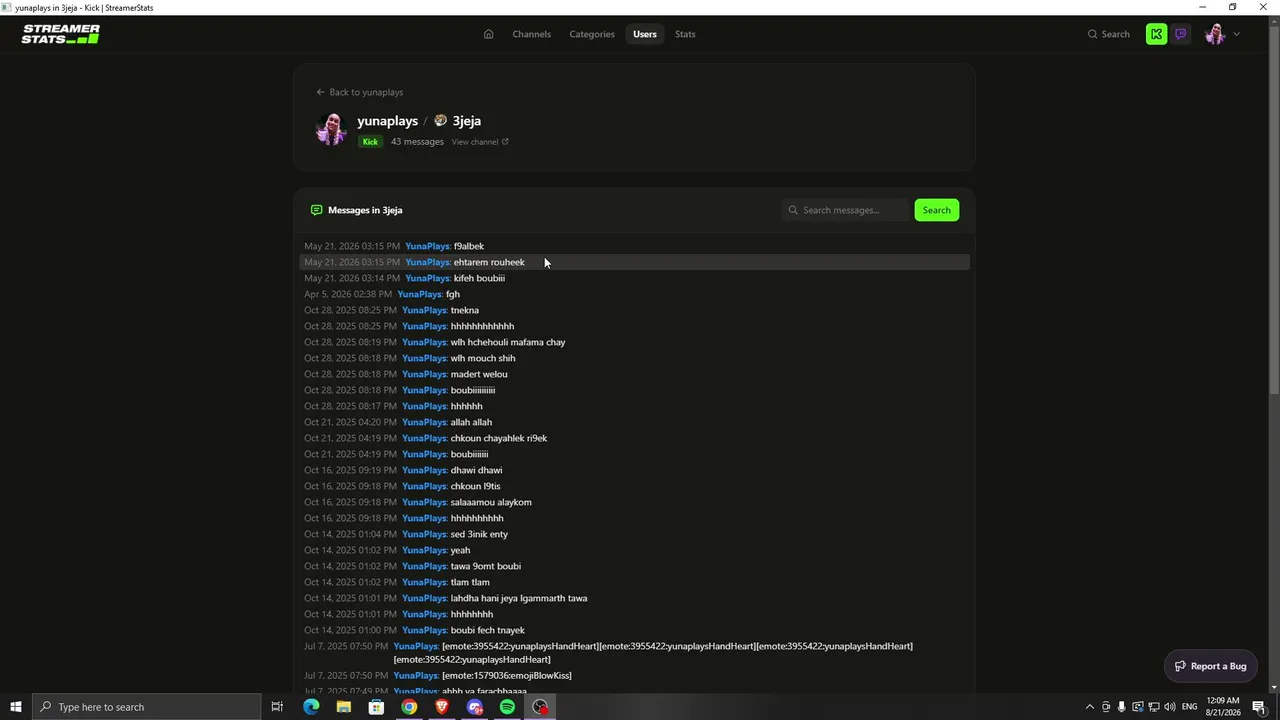Go back to yunaplays
The height and width of the screenshot is (720, 1280).
pyautogui.click(x=360, y=92)
